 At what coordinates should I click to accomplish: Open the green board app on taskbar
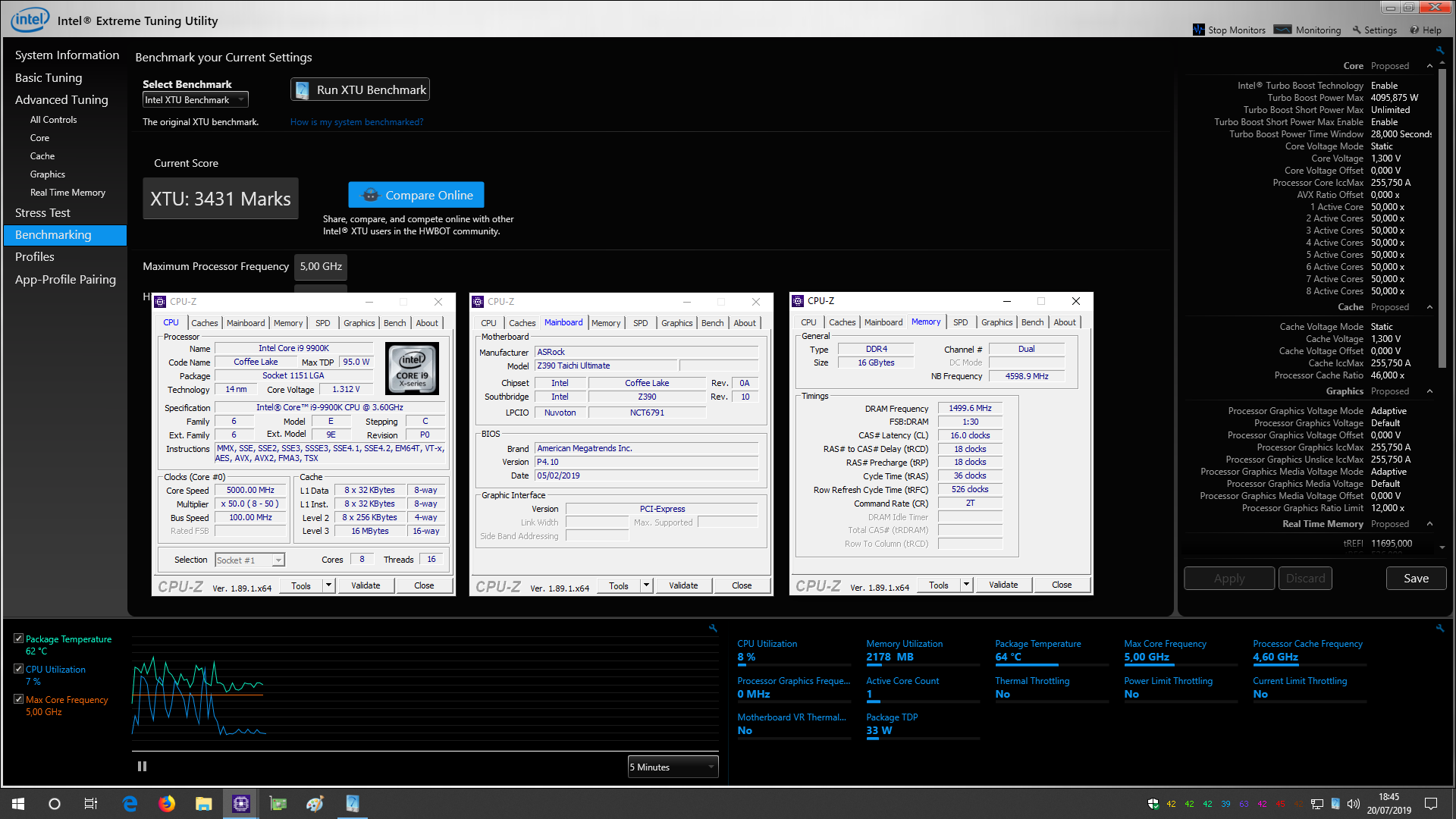pos(278,804)
